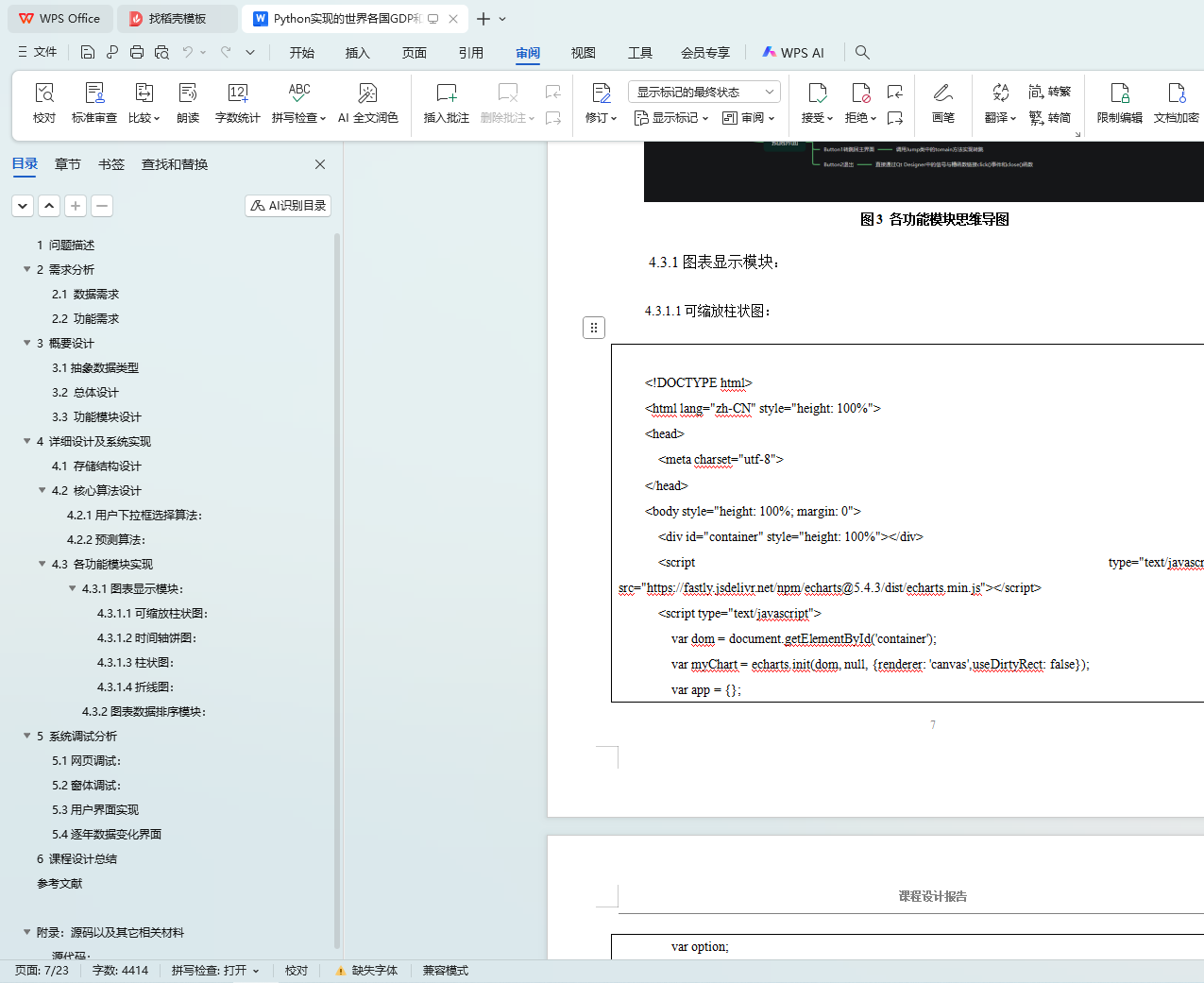The width and height of the screenshot is (1204, 983).
Task: Open the 显示标记 dropdown
Action: tap(671, 118)
